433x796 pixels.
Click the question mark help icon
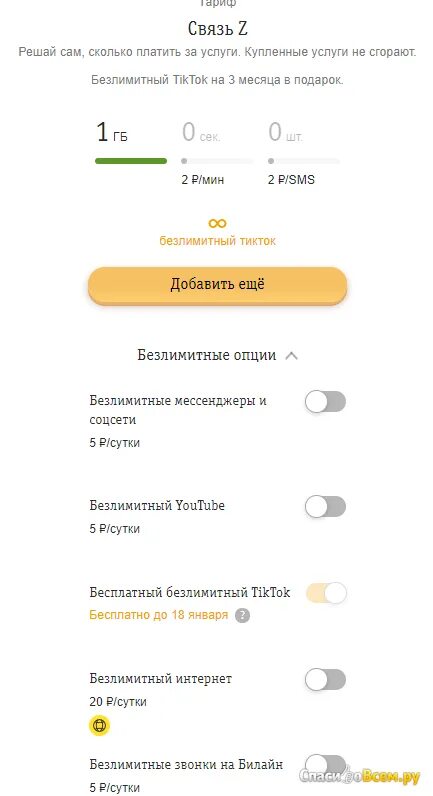pyautogui.click(x=243, y=616)
